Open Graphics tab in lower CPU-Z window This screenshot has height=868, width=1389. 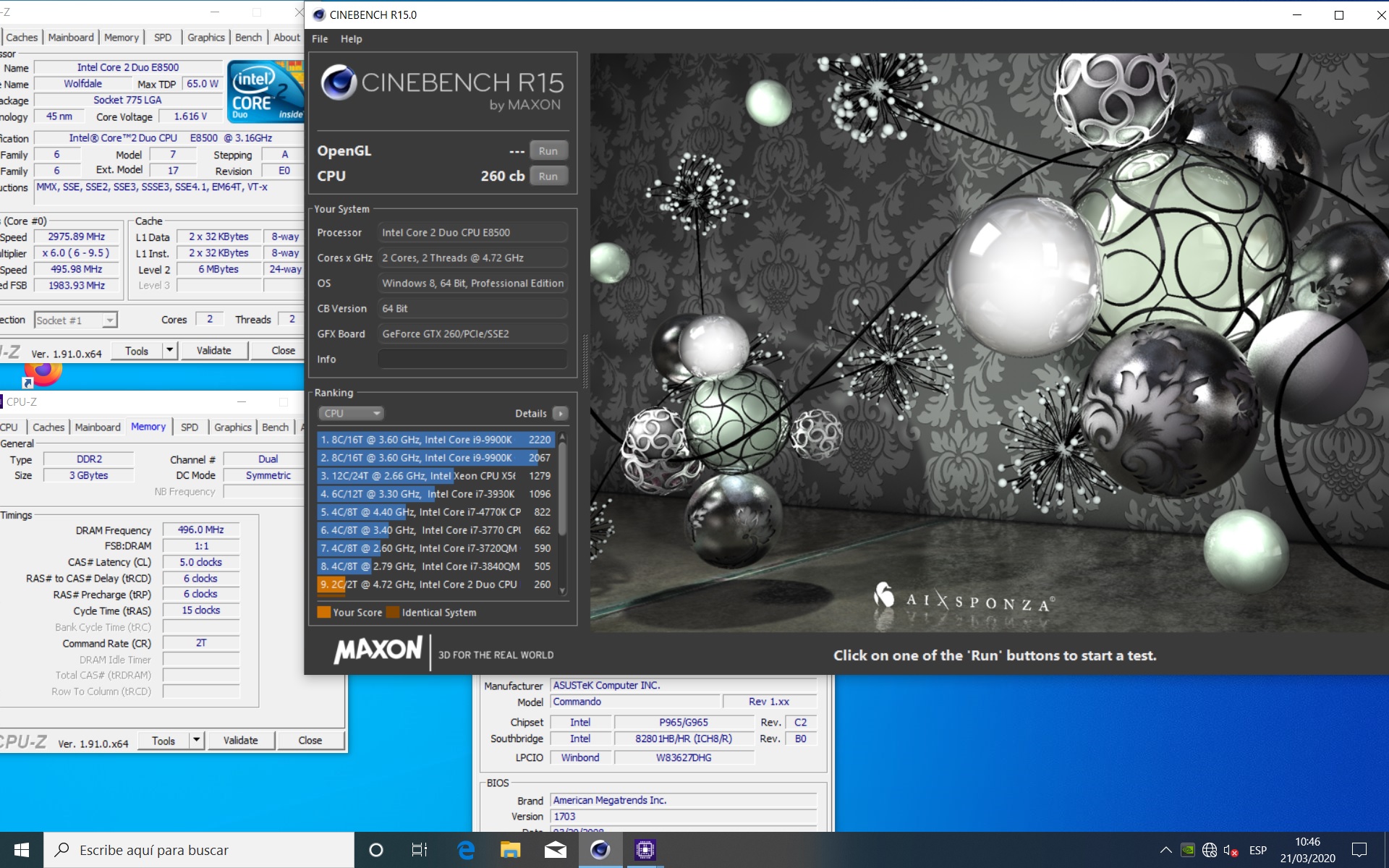233,427
